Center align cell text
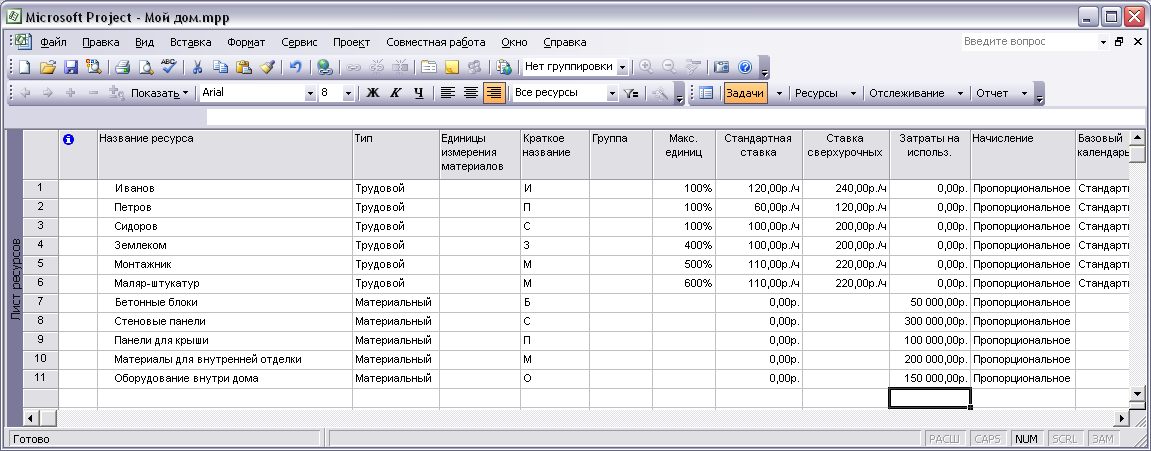Viewport: 1151px width, 451px height. (x=471, y=93)
